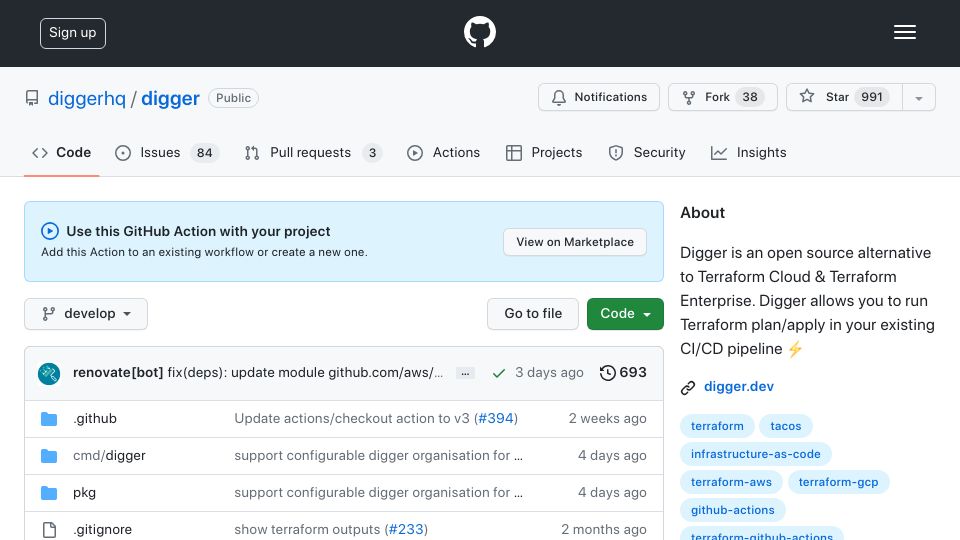Click the green commit status checkmark
This screenshot has height=540, width=960.
tap(499, 373)
